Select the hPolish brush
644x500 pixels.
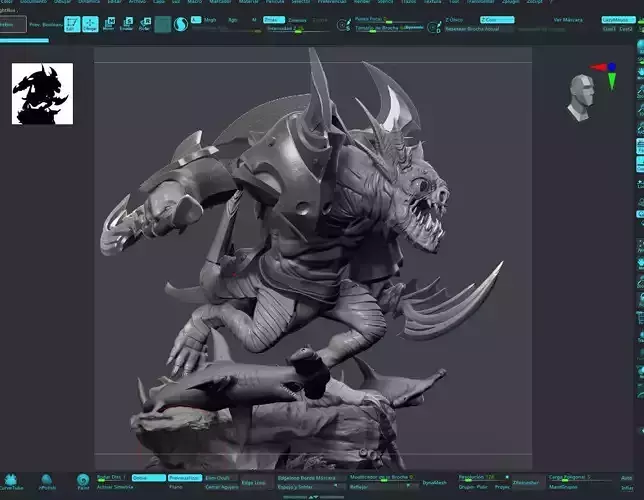point(47,482)
